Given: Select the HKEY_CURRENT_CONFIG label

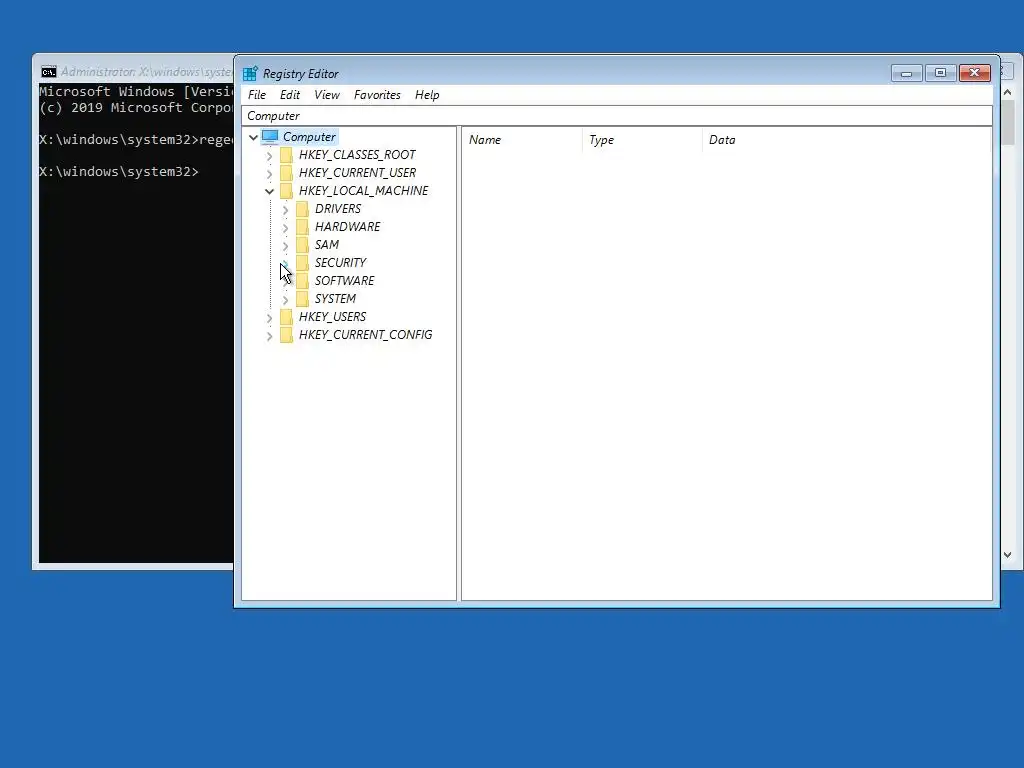Looking at the screenshot, I should coord(365,335).
